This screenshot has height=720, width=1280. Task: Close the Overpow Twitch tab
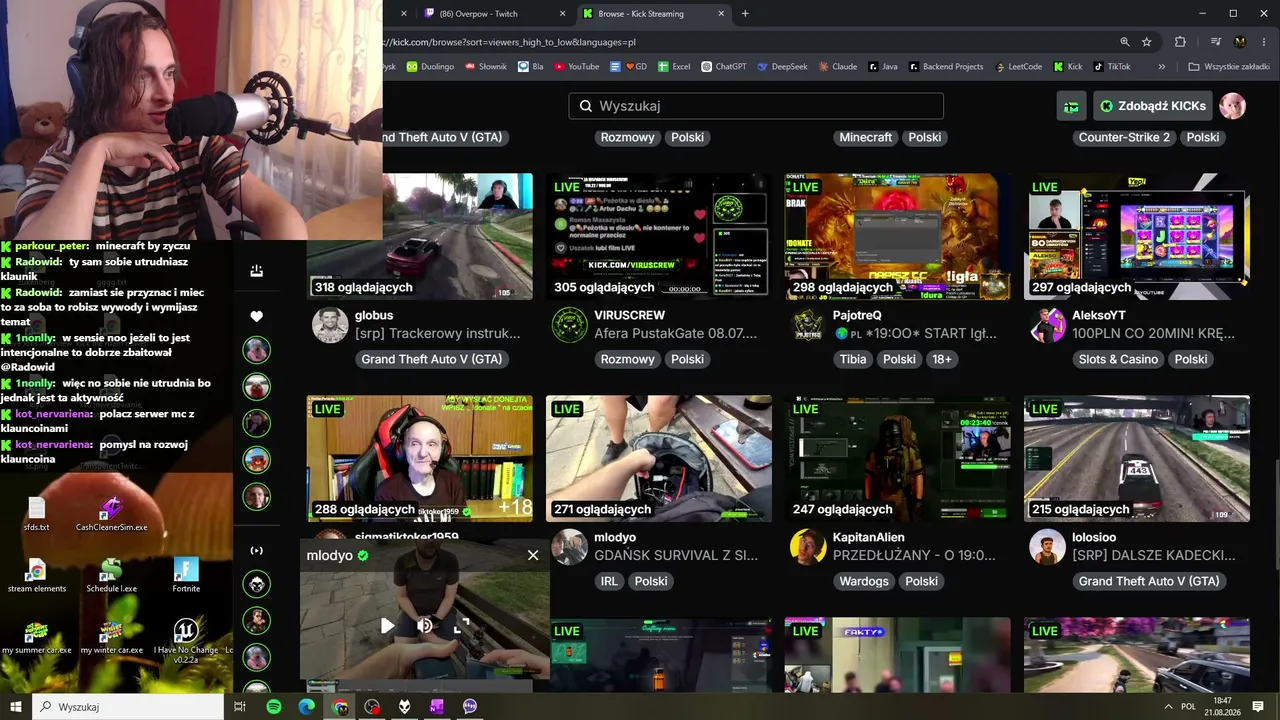pyautogui.click(x=563, y=14)
